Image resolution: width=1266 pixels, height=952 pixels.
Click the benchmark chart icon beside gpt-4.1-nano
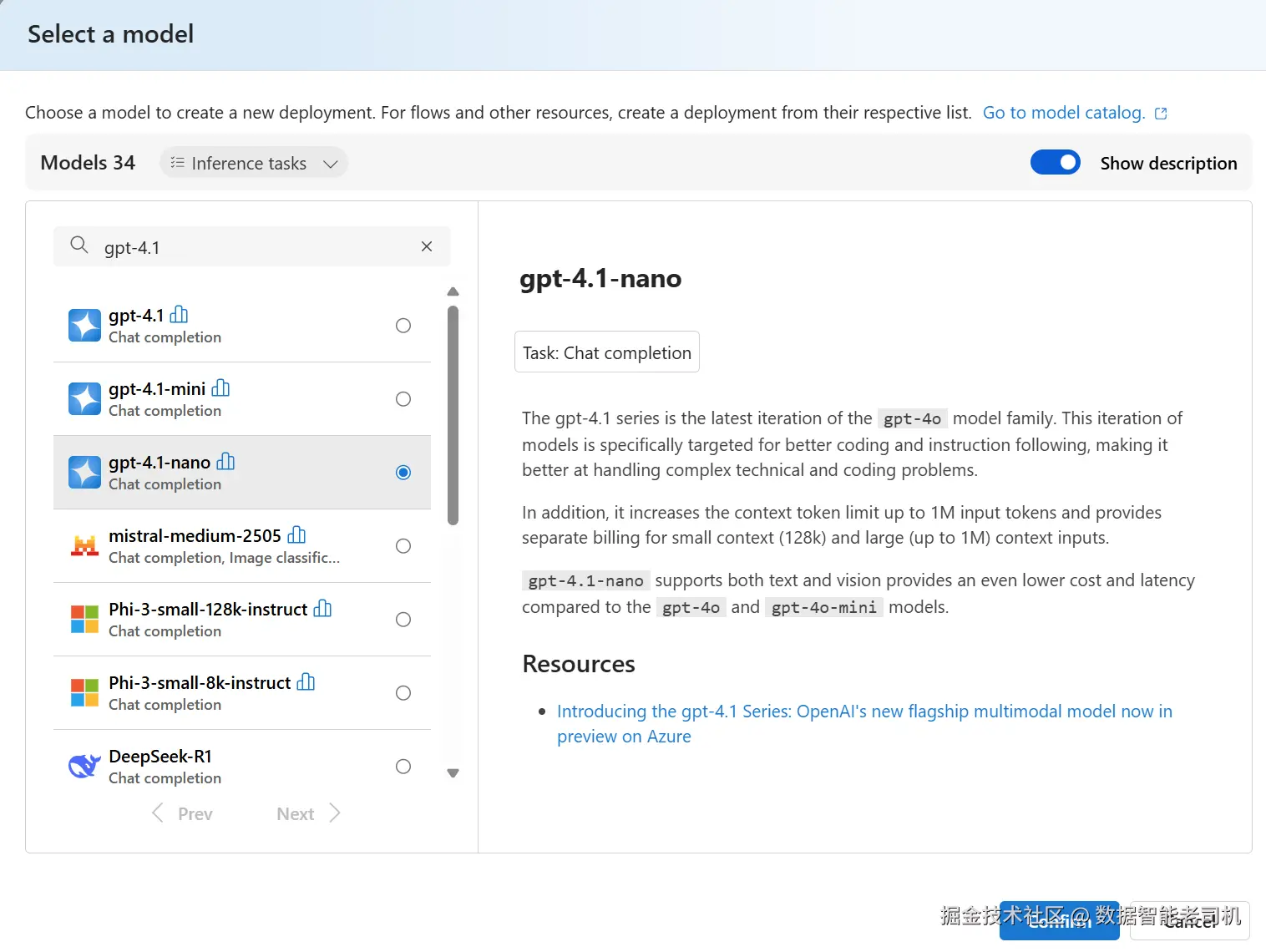click(225, 462)
